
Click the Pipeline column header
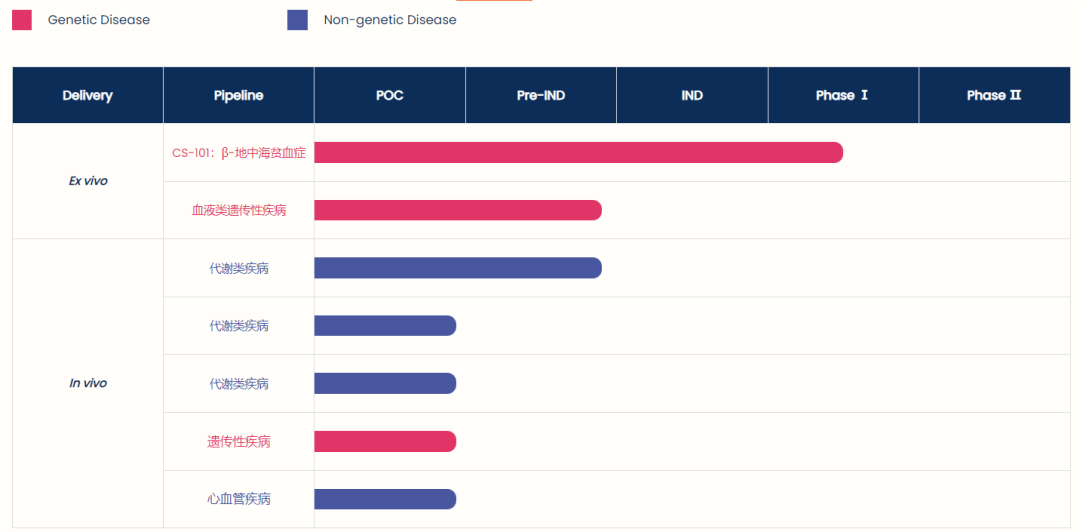(239, 96)
